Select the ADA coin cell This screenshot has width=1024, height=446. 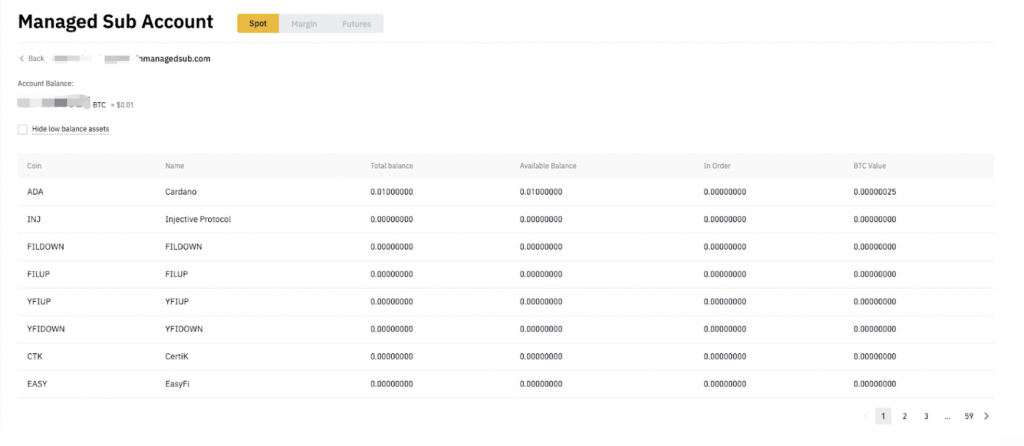click(35, 192)
